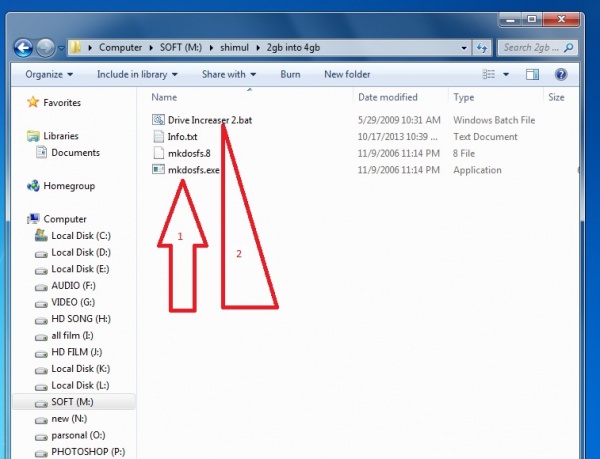Expand the arrow after SOFT (M:) in breadcrumb

point(211,48)
